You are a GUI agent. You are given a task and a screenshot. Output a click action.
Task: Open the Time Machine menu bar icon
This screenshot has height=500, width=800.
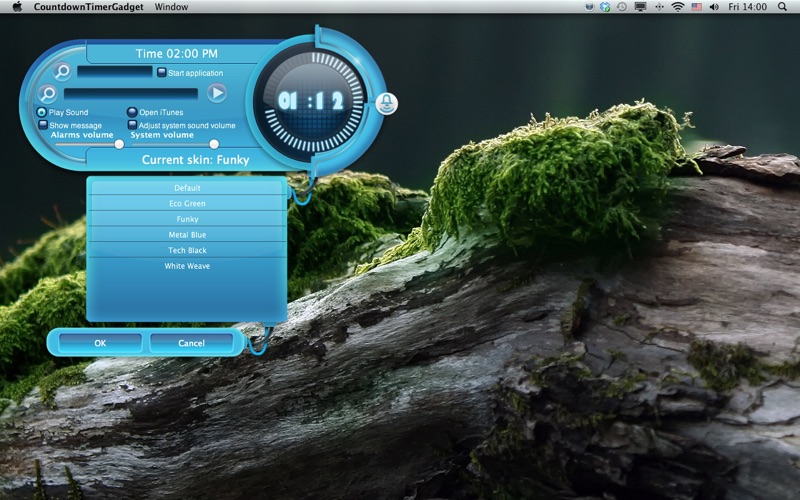(621, 7)
